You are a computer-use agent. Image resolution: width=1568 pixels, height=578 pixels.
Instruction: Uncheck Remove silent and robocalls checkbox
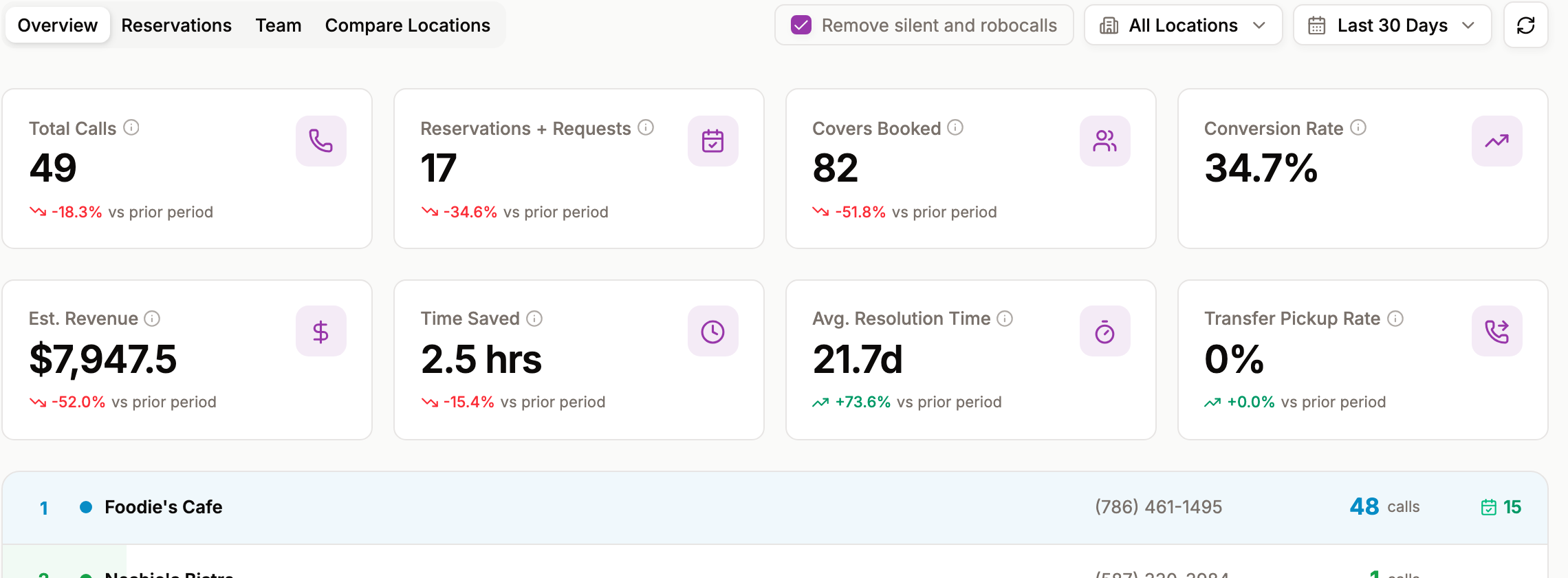point(801,25)
